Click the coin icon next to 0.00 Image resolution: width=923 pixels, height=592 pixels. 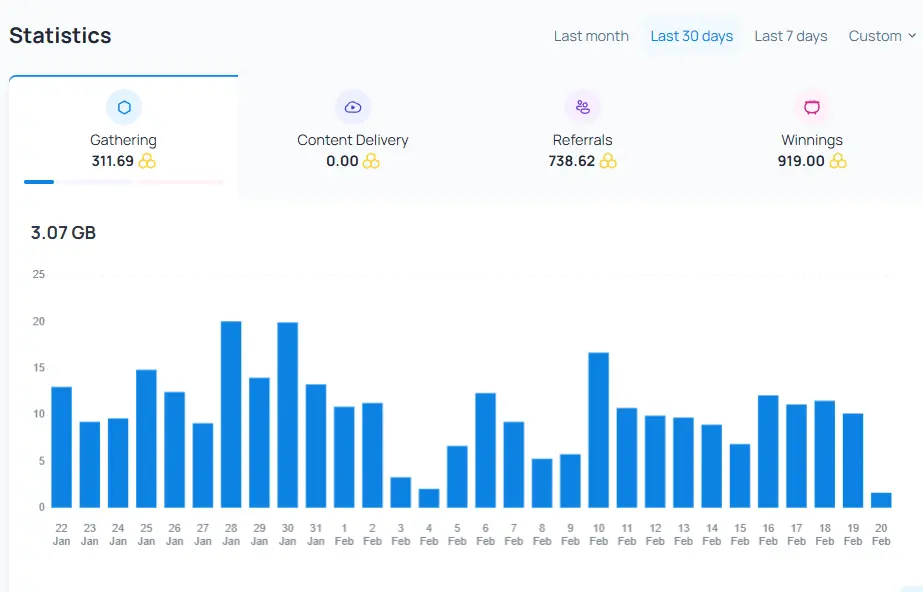(x=371, y=161)
